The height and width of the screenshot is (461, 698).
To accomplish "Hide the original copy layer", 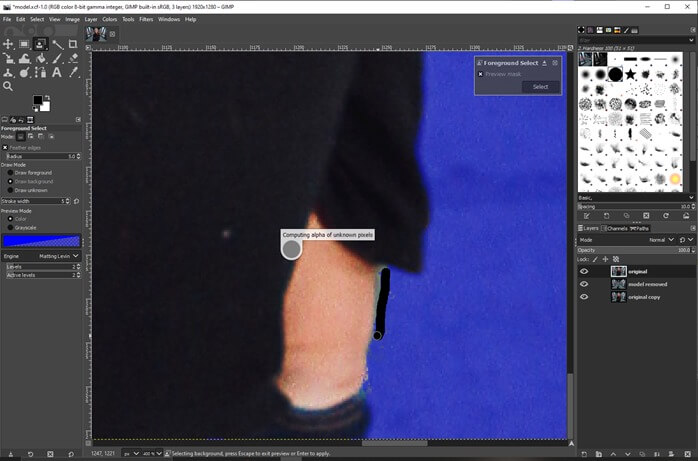I will 584,297.
